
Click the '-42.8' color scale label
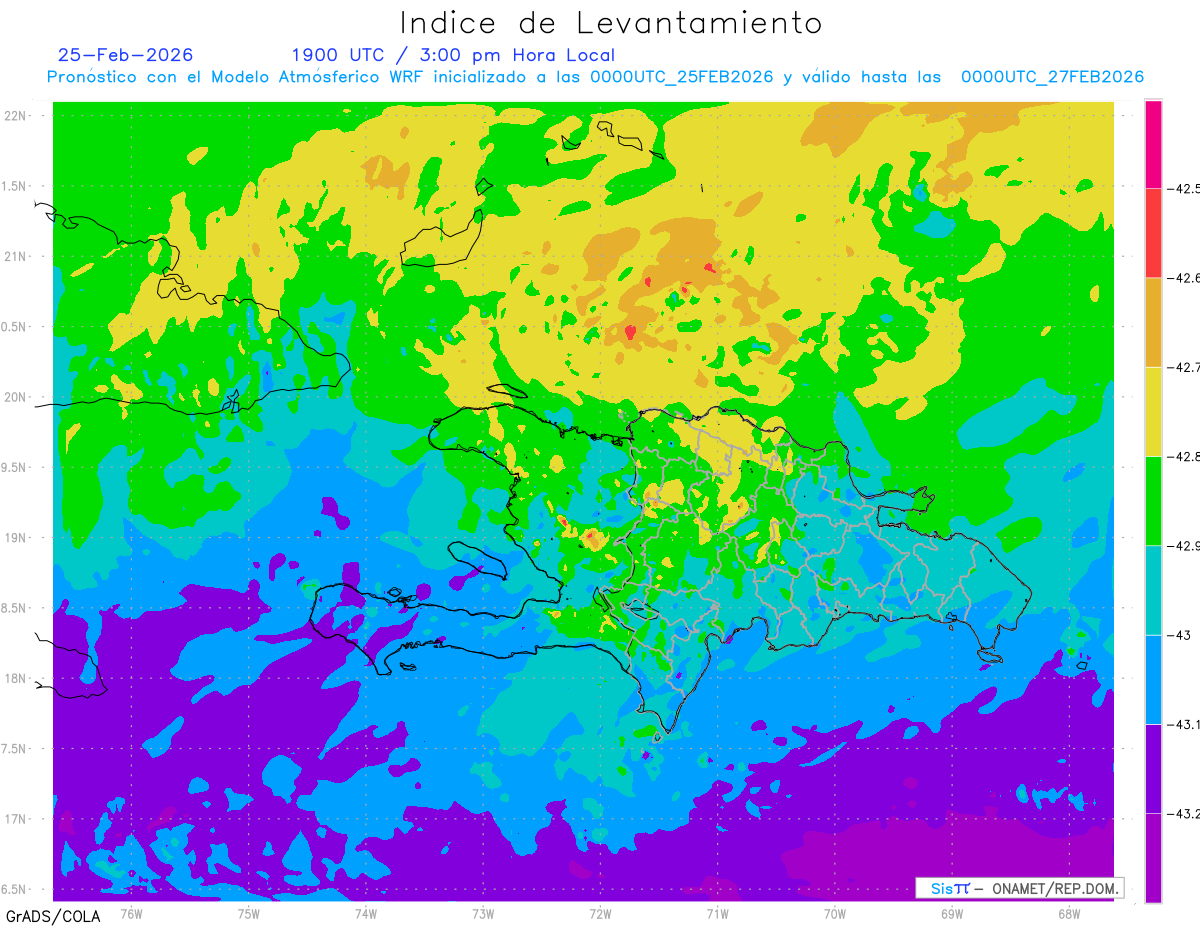(x=1183, y=456)
